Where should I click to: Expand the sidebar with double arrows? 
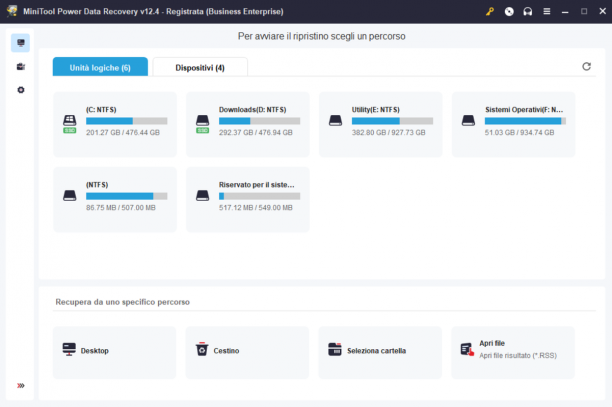21,386
